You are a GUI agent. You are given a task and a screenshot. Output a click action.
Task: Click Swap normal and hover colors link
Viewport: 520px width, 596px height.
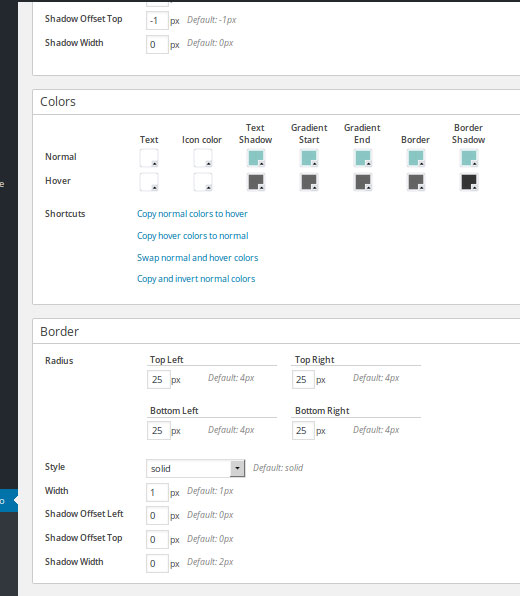click(197, 258)
